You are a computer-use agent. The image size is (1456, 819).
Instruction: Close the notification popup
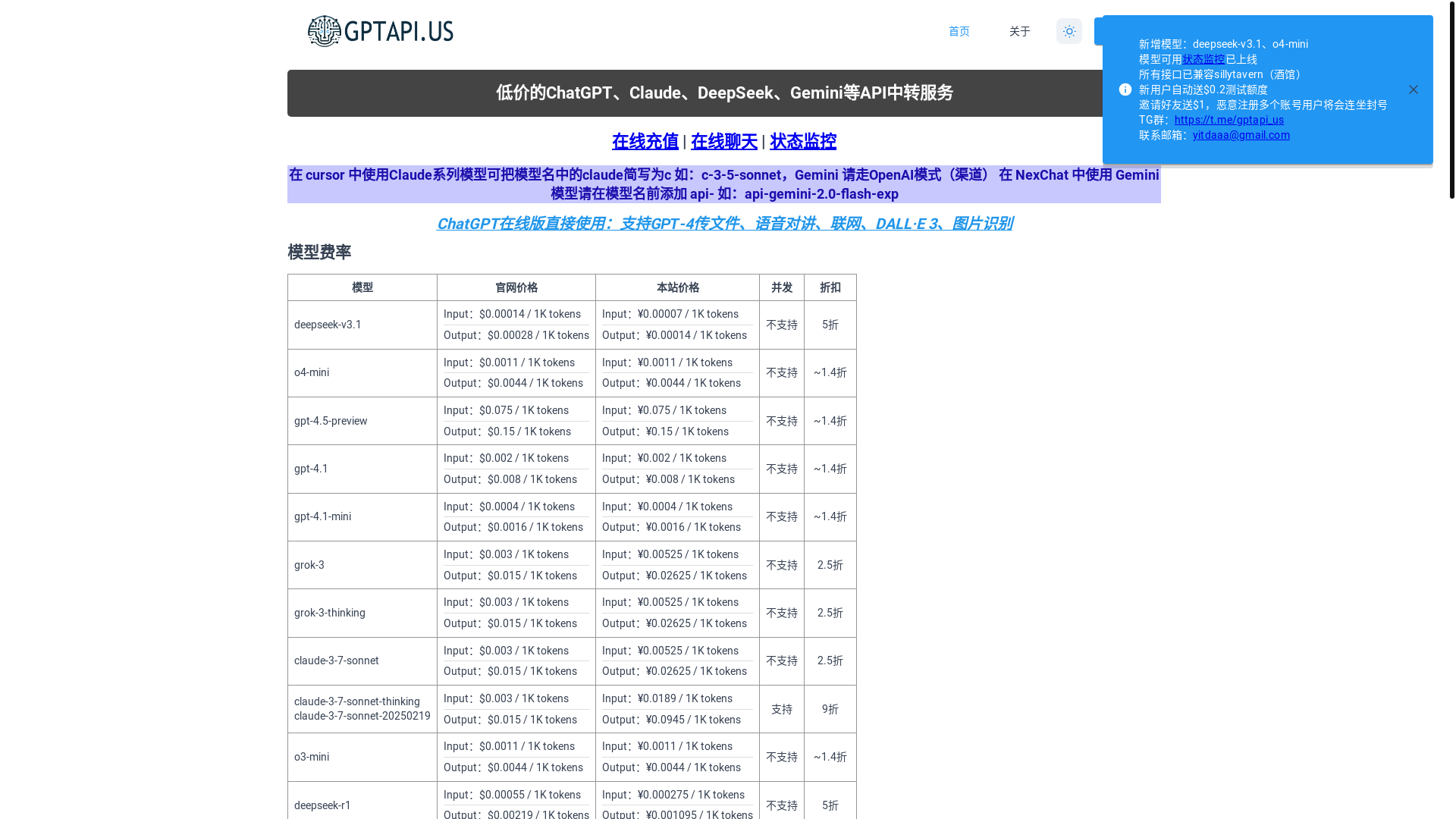[x=1413, y=89]
